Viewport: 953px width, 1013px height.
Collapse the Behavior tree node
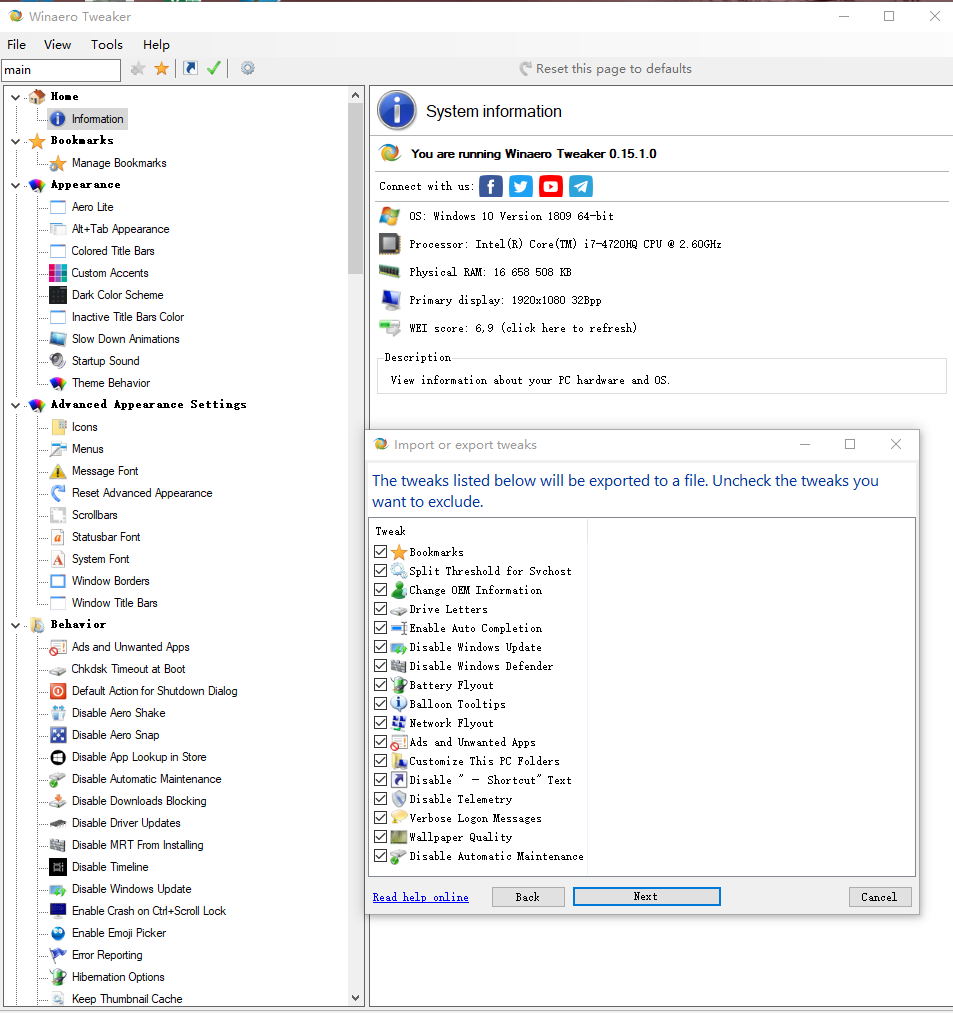16,625
